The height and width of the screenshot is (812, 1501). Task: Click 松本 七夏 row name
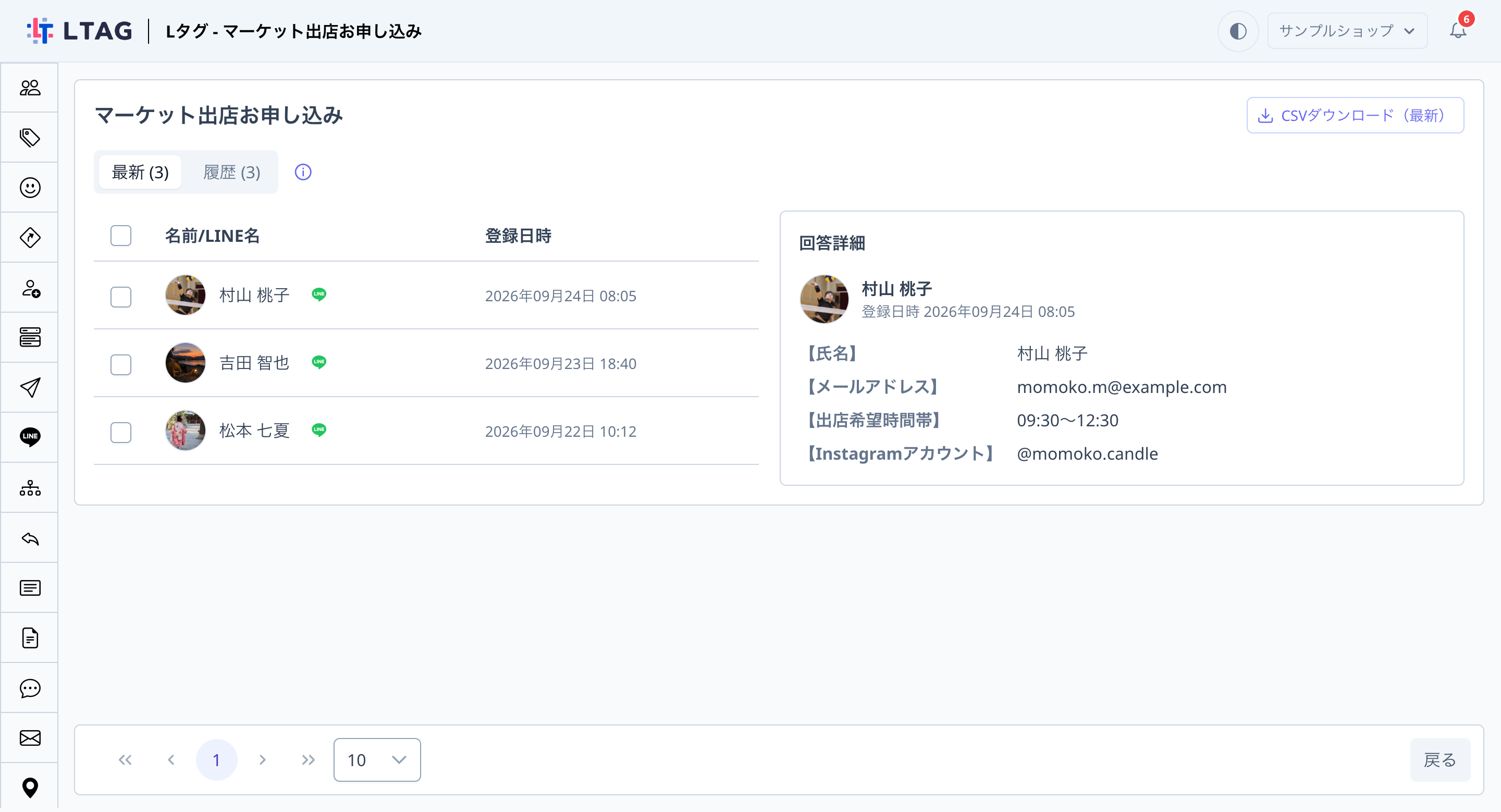(254, 431)
